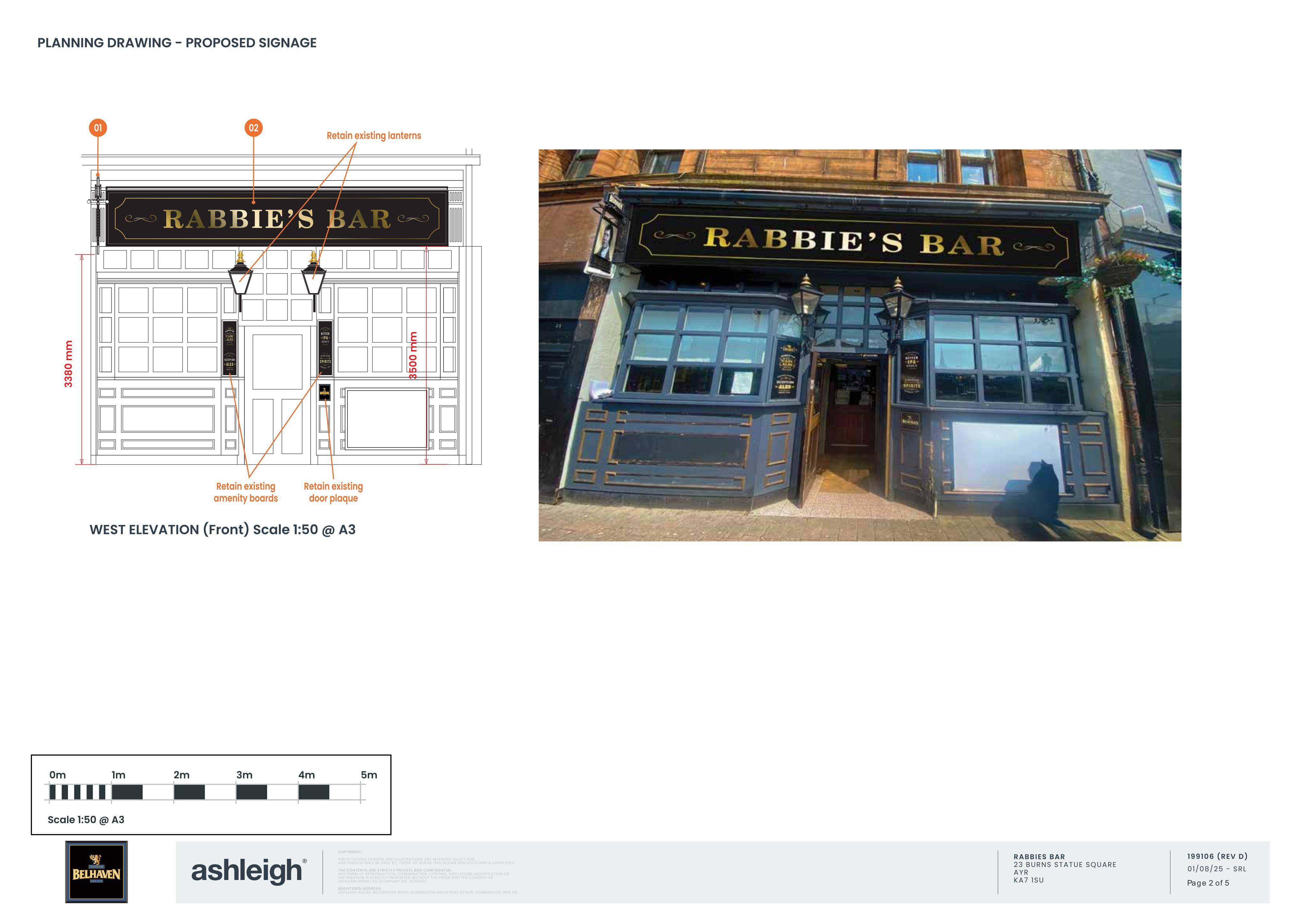Click the orange 01 callout marker
The width and height of the screenshot is (1307, 924).
pyautogui.click(x=98, y=128)
